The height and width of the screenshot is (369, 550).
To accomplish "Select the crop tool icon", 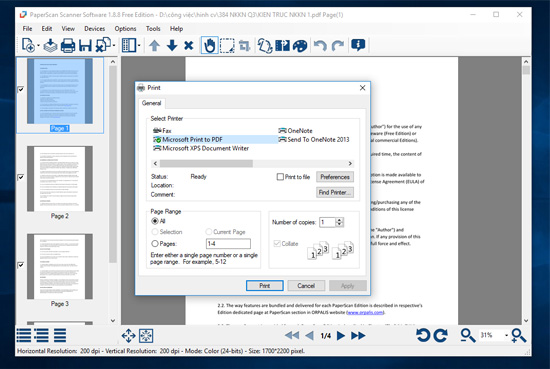I will click(244, 46).
